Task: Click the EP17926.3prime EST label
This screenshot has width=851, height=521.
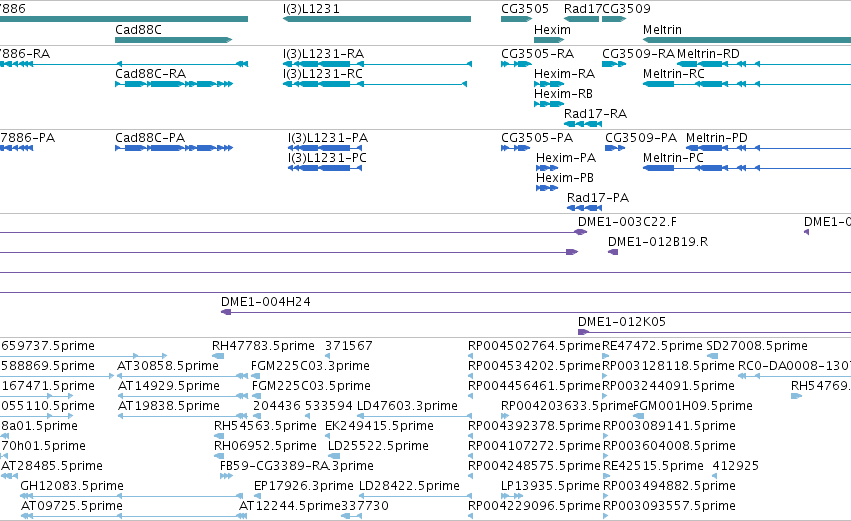Action: click(304, 486)
